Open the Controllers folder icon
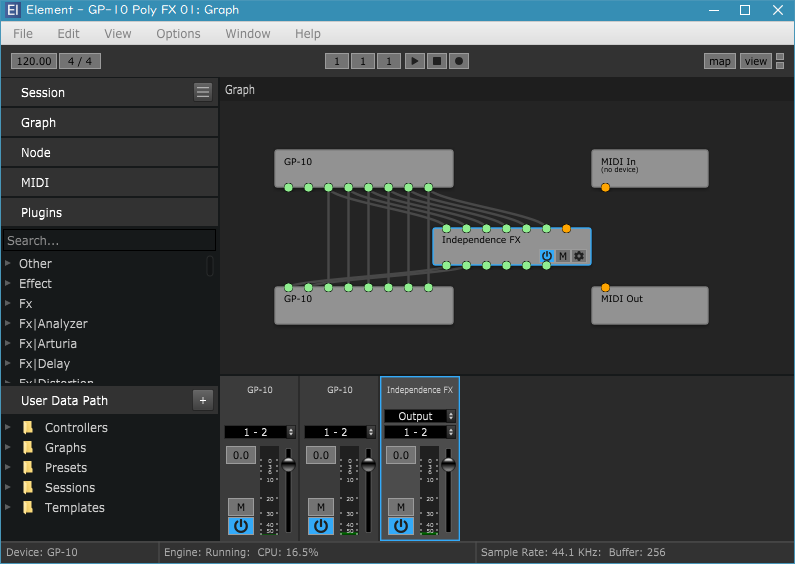The height and width of the screenshot is (564, 795). pyautogui.click(x=28, y=428)
